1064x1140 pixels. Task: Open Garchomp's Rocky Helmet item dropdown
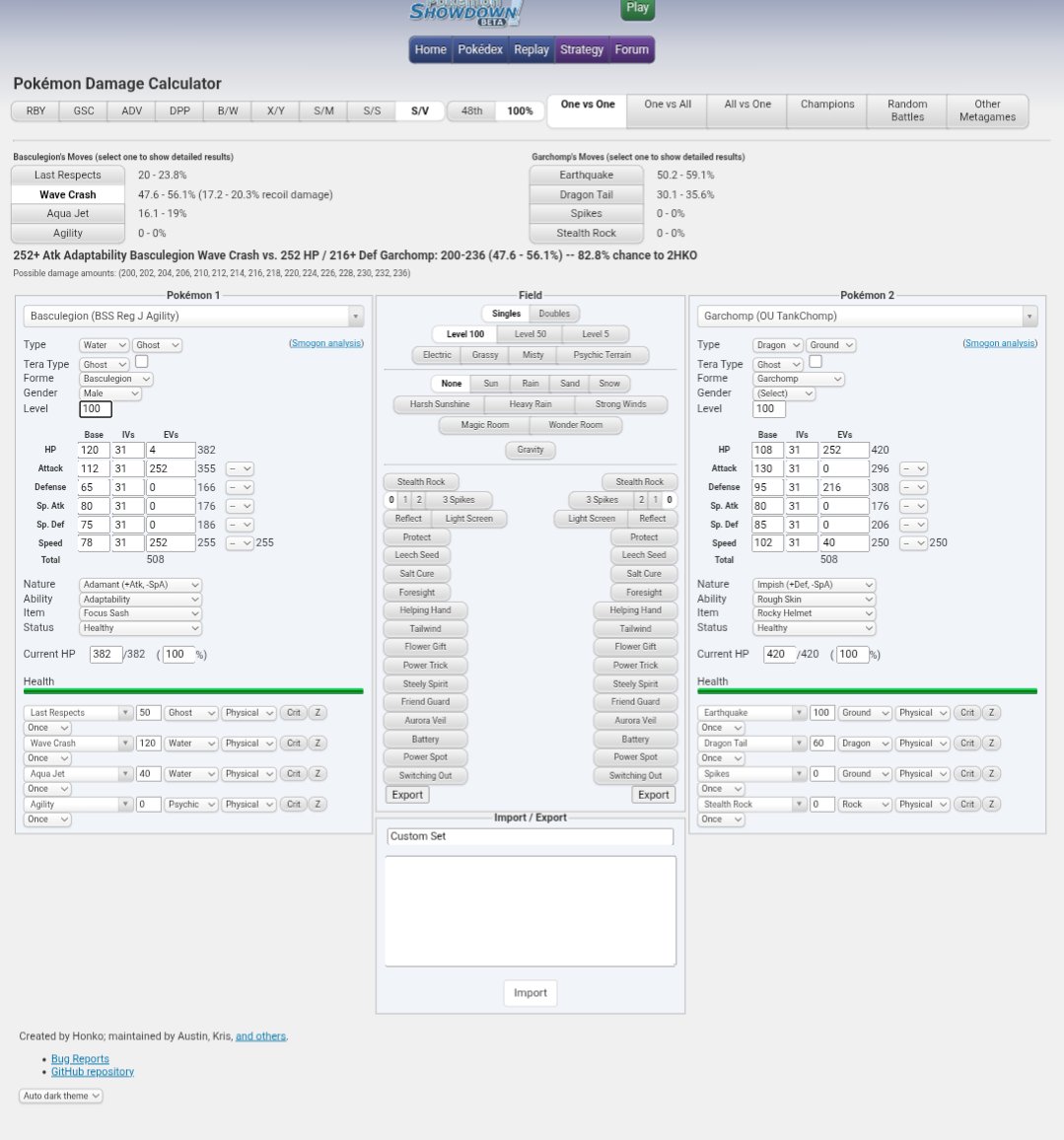(x=814, y=612)
